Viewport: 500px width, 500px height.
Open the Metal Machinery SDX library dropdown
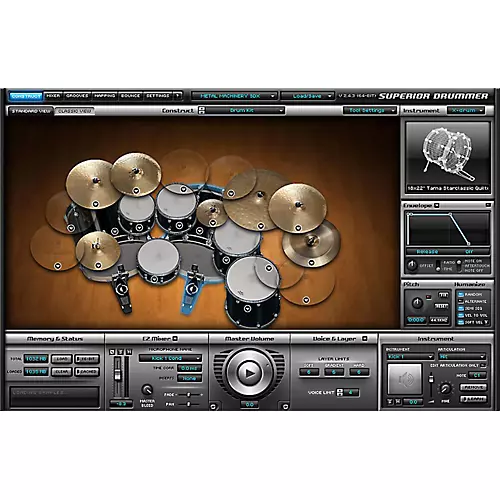(x=234, y=96)
